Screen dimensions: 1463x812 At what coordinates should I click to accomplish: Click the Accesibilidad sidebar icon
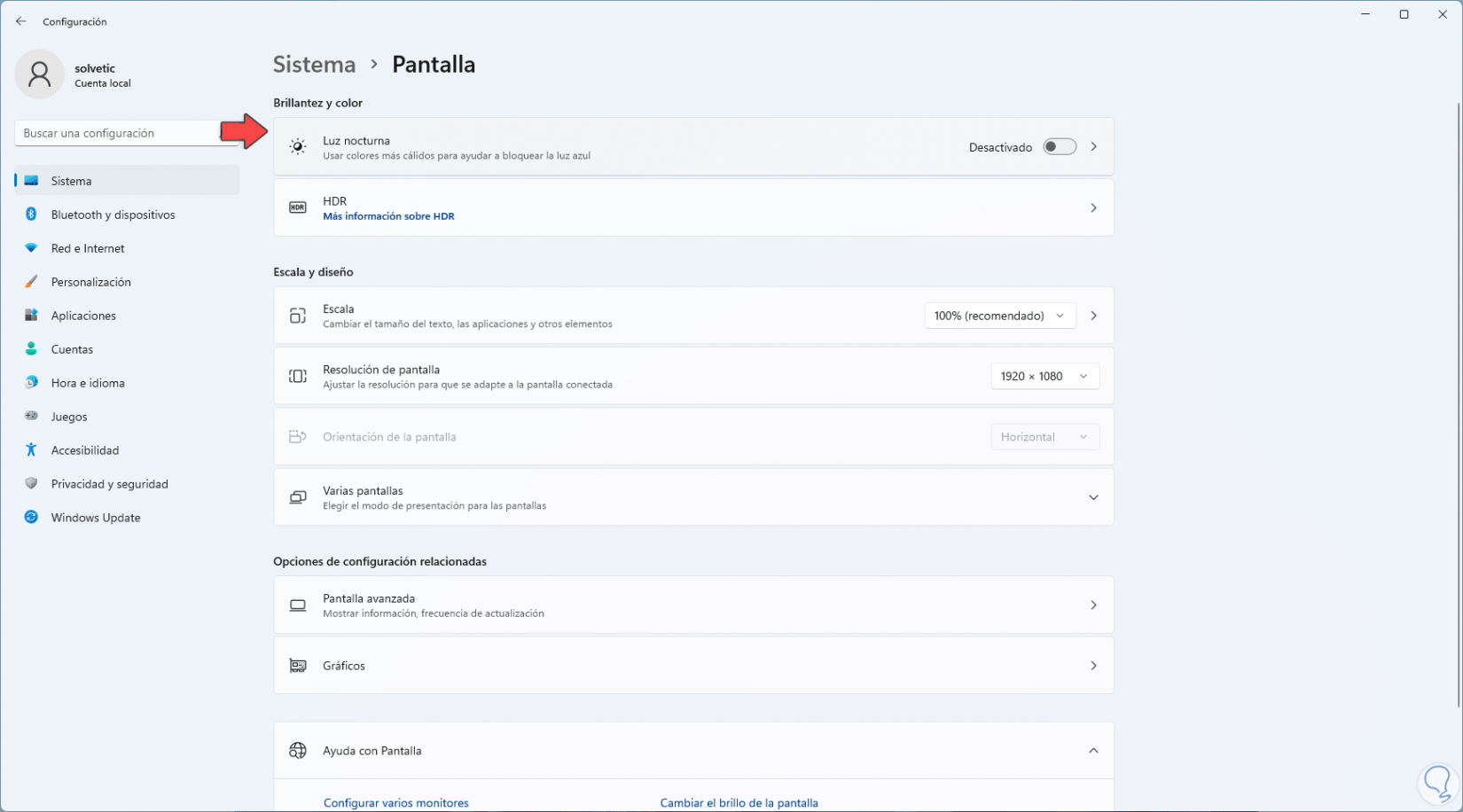click(31, 450)
